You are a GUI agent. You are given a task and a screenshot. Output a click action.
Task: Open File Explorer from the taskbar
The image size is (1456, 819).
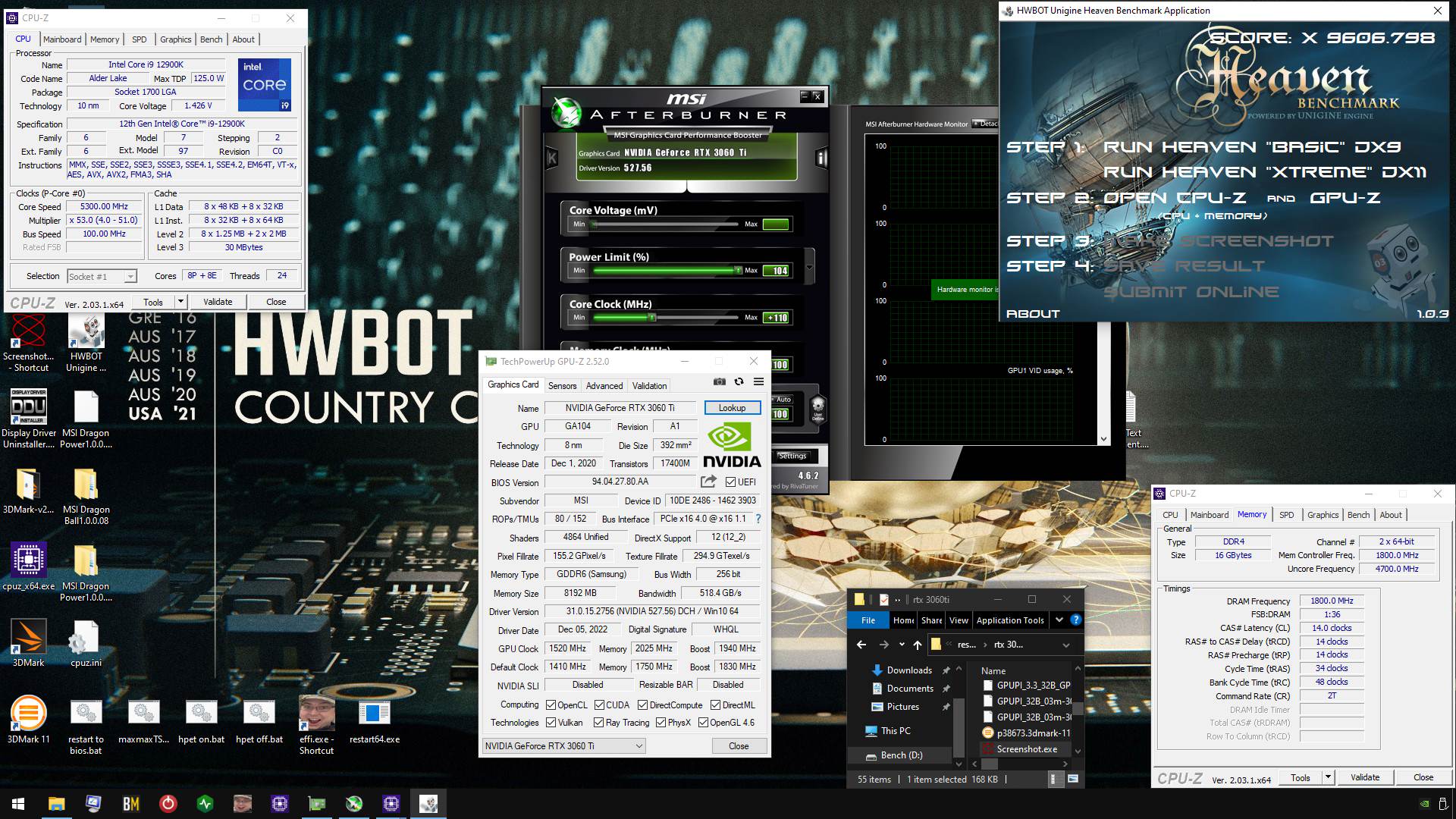[x=56, y=804]
